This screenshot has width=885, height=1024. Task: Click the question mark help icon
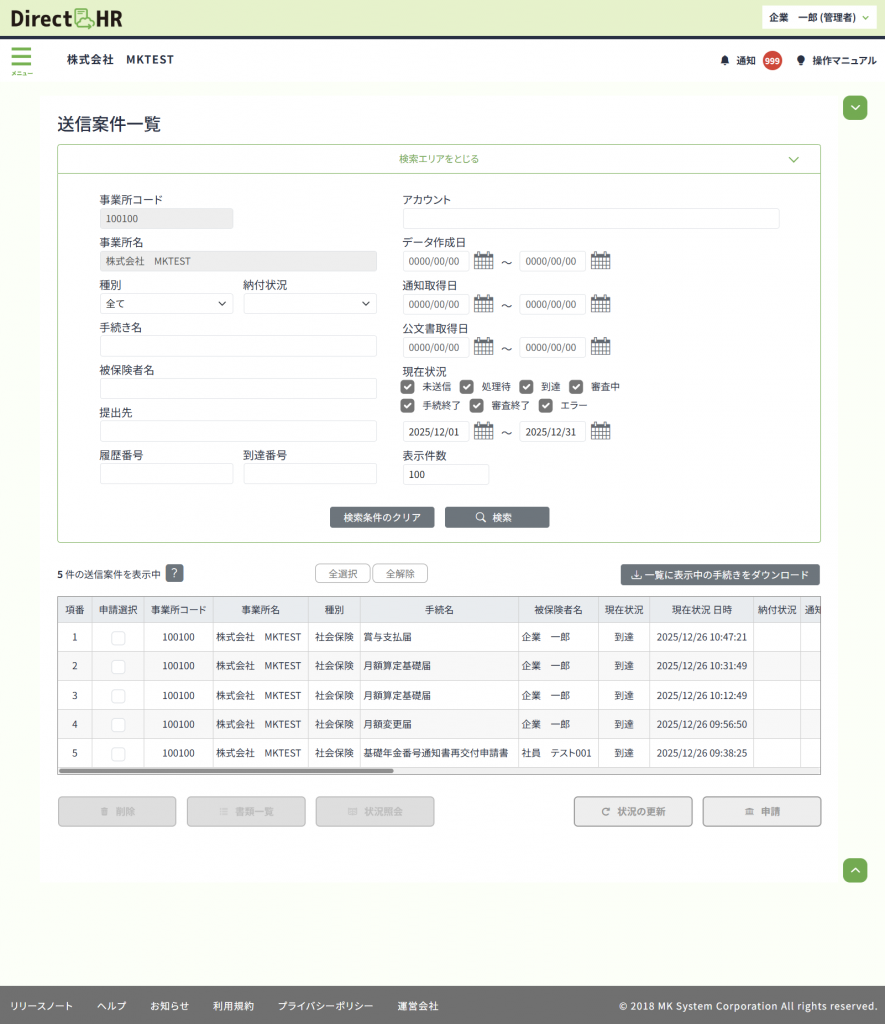174,573
